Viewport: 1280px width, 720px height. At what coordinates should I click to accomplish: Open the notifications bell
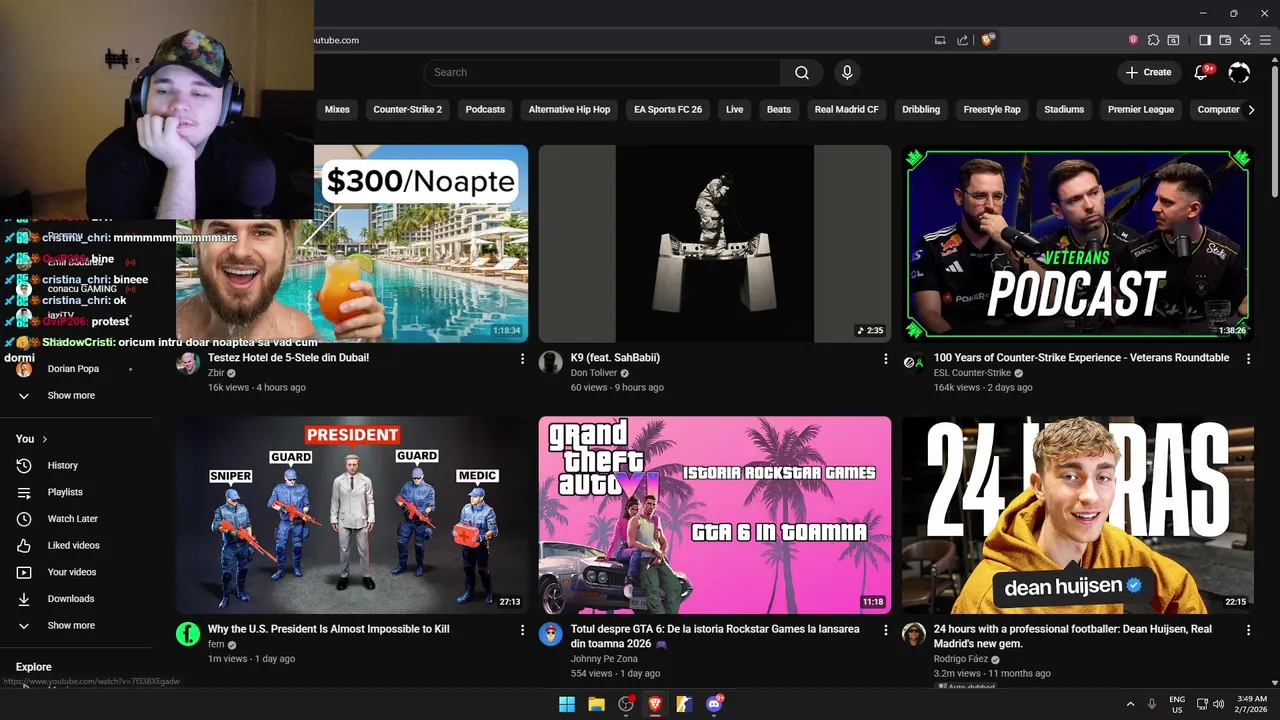coord(1201,72)
